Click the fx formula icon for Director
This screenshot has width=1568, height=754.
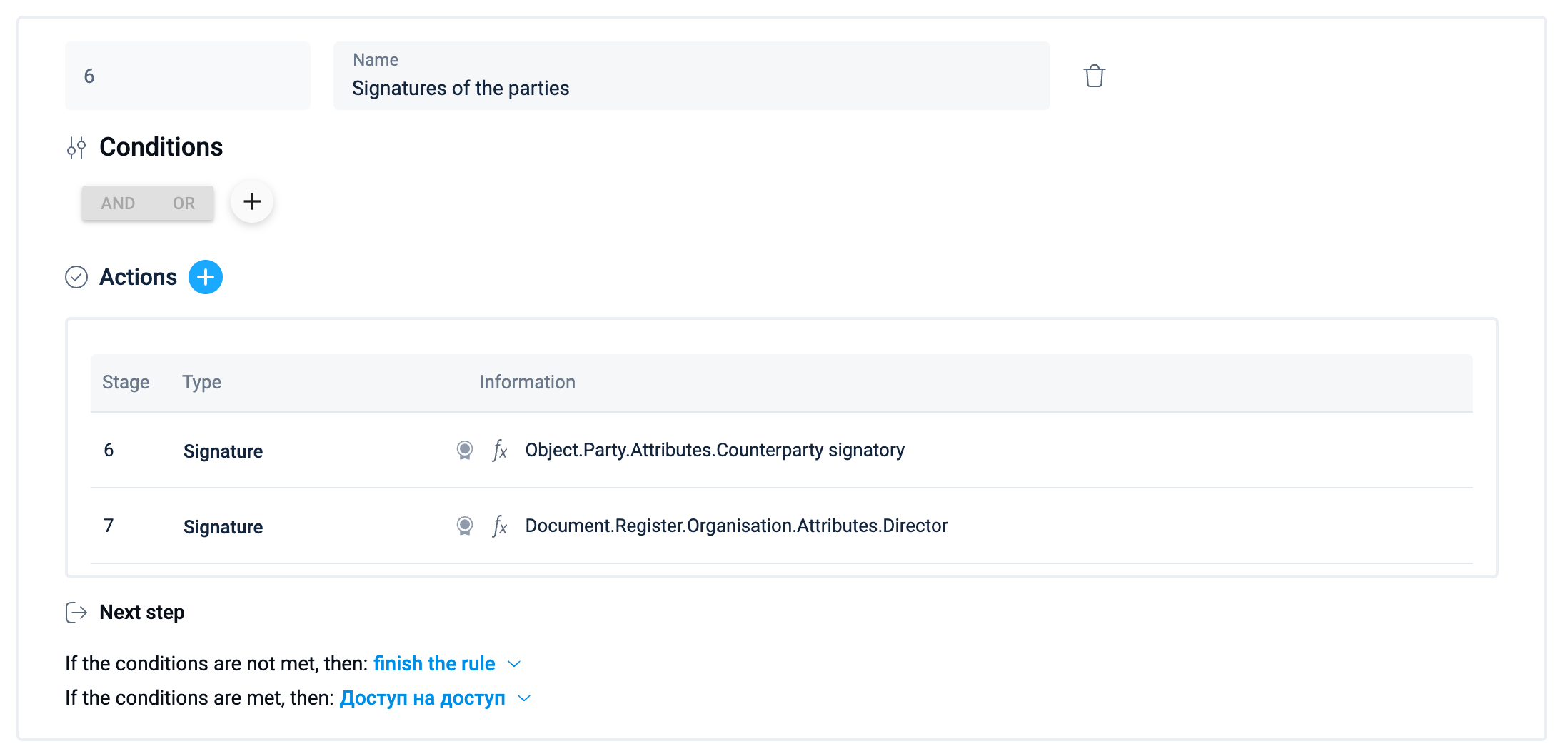click(500, 526)
